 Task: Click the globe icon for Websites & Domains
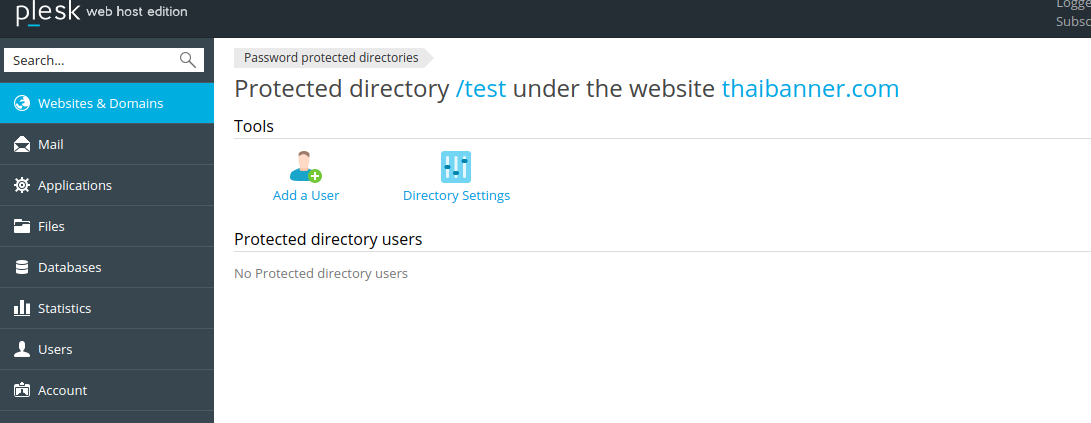pyautogui.click(x=21, y=103)
